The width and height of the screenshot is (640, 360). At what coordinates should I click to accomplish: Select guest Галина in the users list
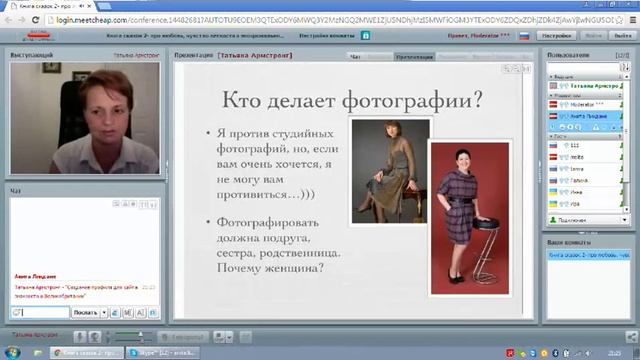tap(585, 180)
